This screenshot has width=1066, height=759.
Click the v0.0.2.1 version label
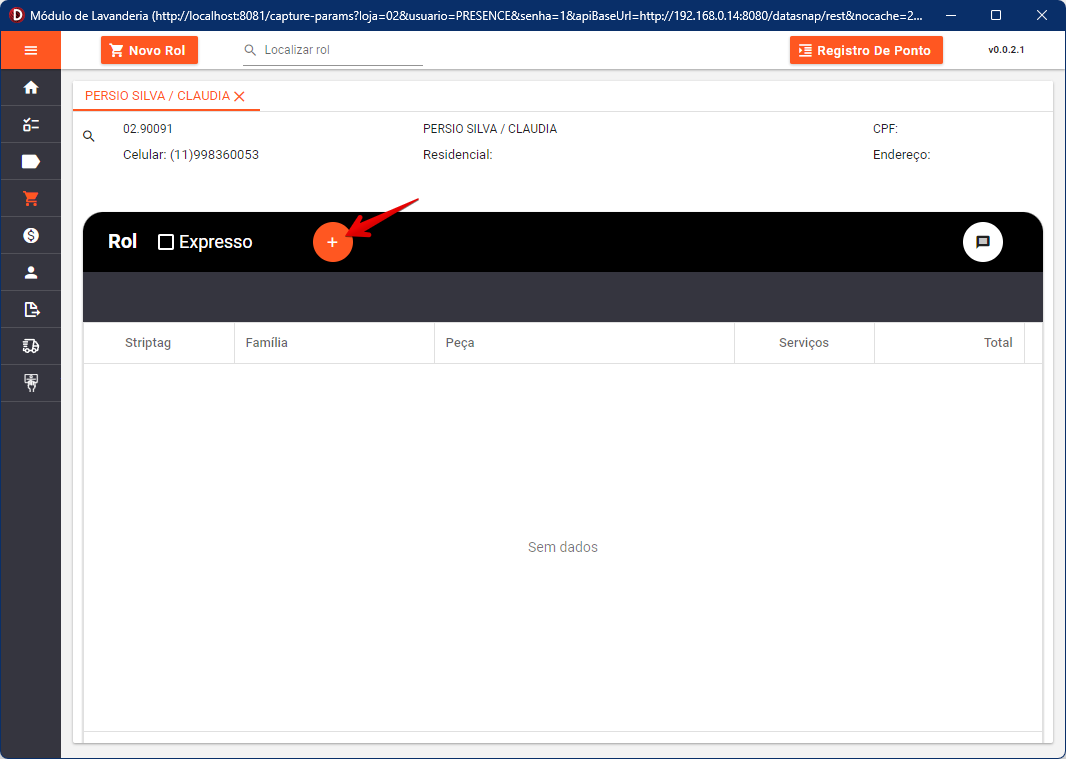point(1006,50)
